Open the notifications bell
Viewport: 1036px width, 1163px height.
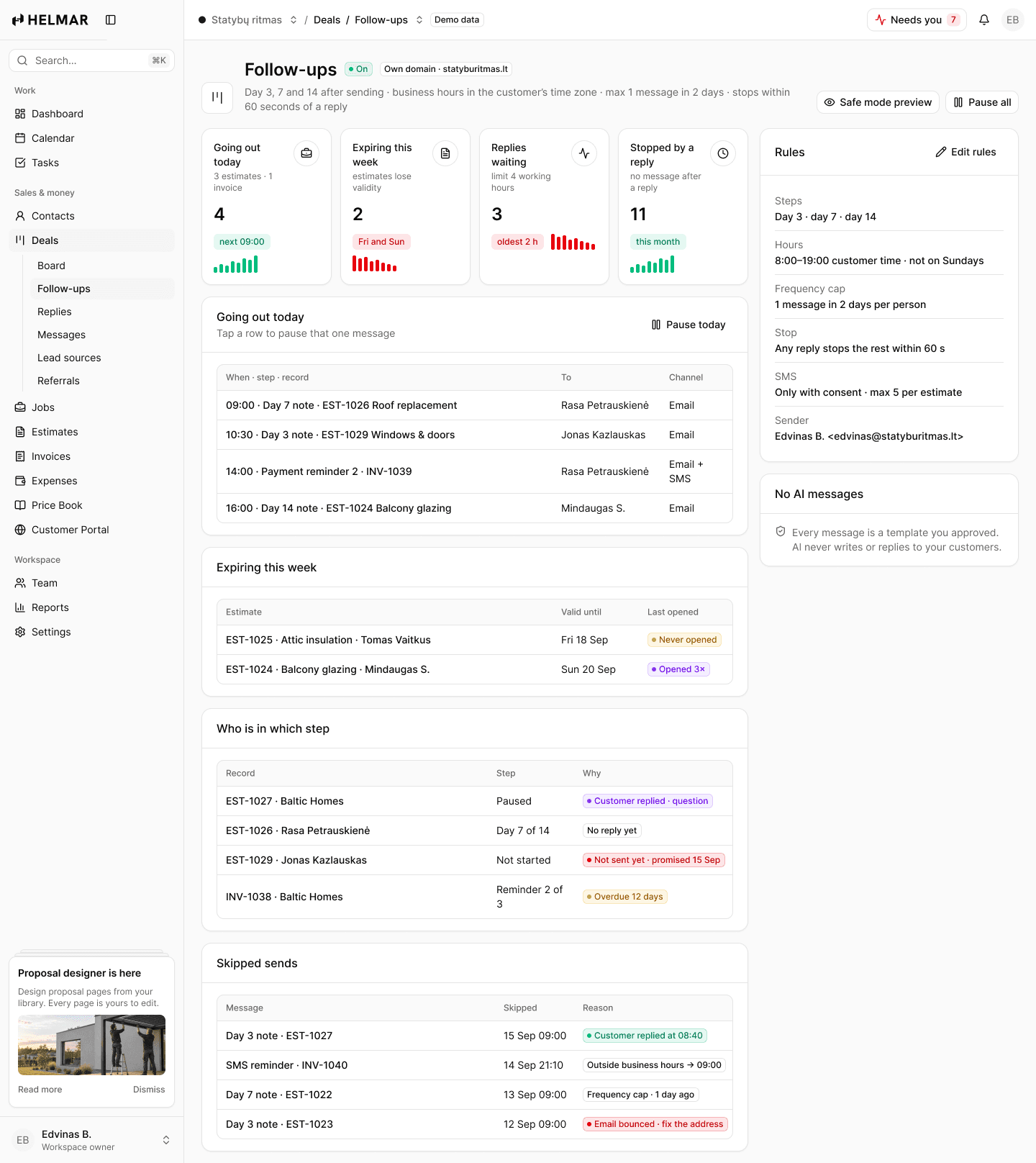coord(984,20)
